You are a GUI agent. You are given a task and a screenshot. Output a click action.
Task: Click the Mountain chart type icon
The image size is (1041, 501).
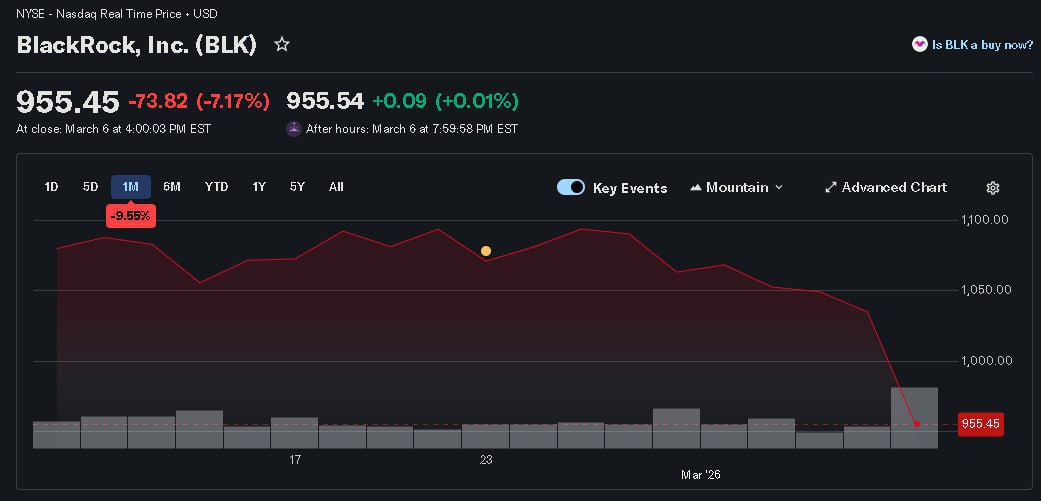click(695, 188)
